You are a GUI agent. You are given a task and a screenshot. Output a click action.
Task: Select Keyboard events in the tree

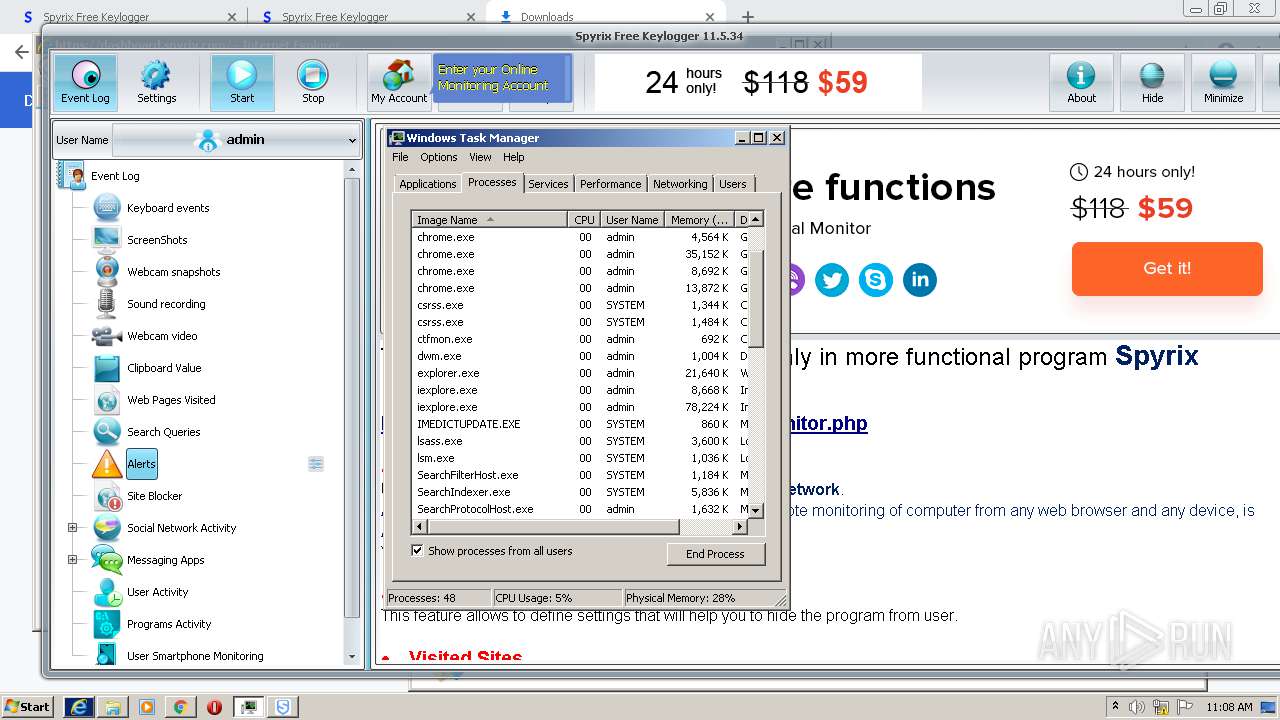click(x=168, y=208)
